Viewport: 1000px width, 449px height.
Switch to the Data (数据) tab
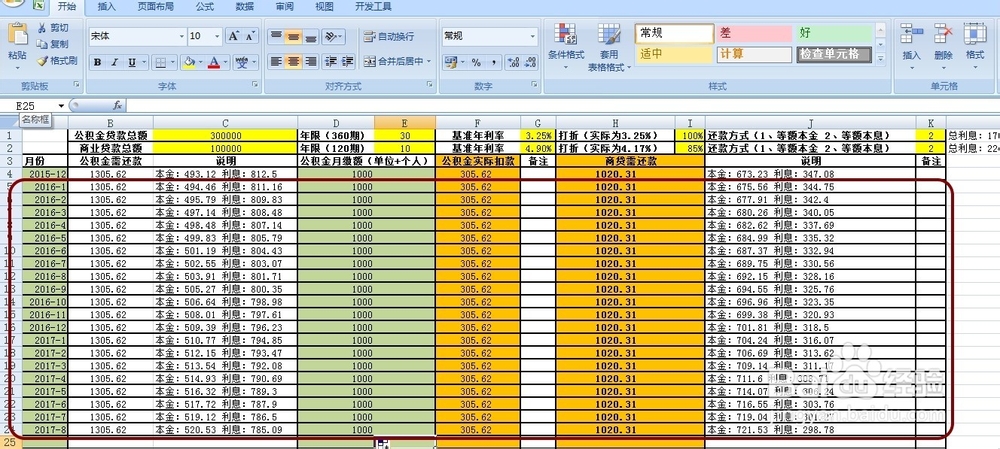click(x=245, y=7)
